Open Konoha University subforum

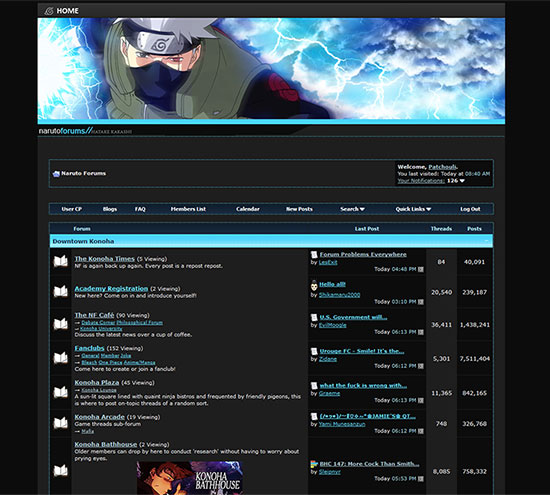click(101, 329)
